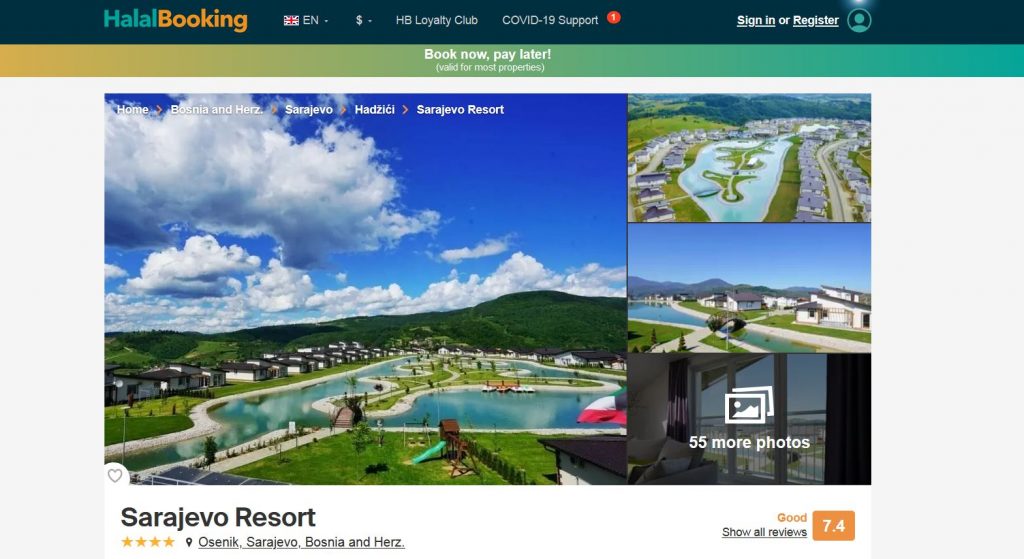Toggle the heart favorite icon on photo

point(115,475)
